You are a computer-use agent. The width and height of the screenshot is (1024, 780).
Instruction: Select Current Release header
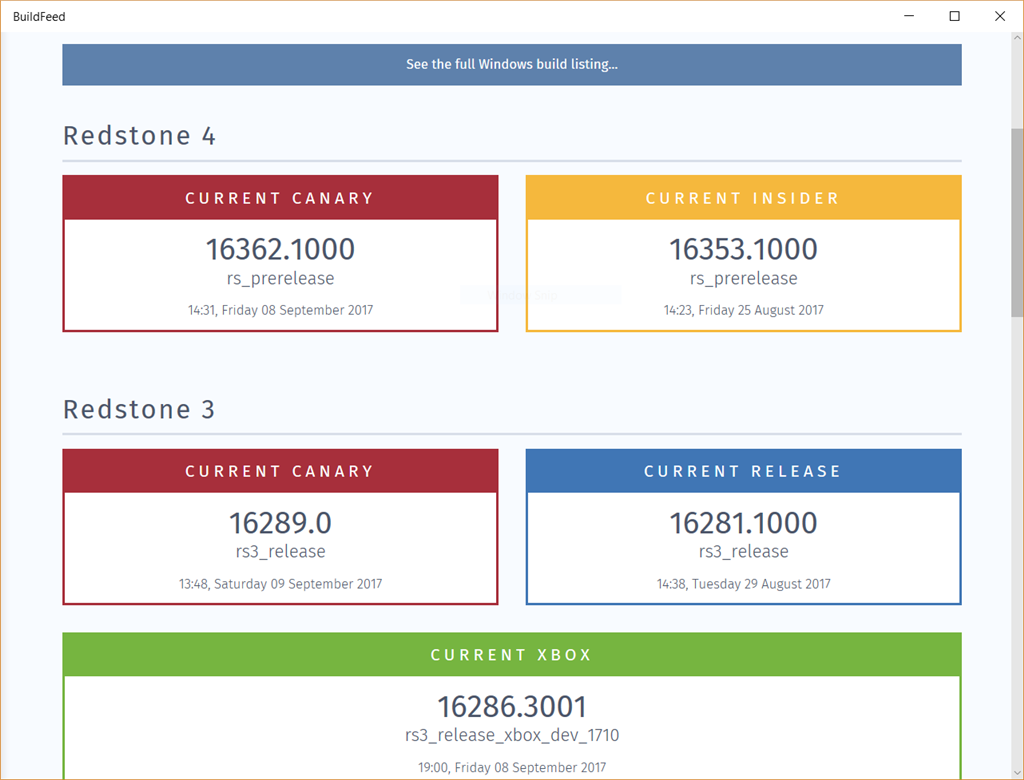(743, 471)
